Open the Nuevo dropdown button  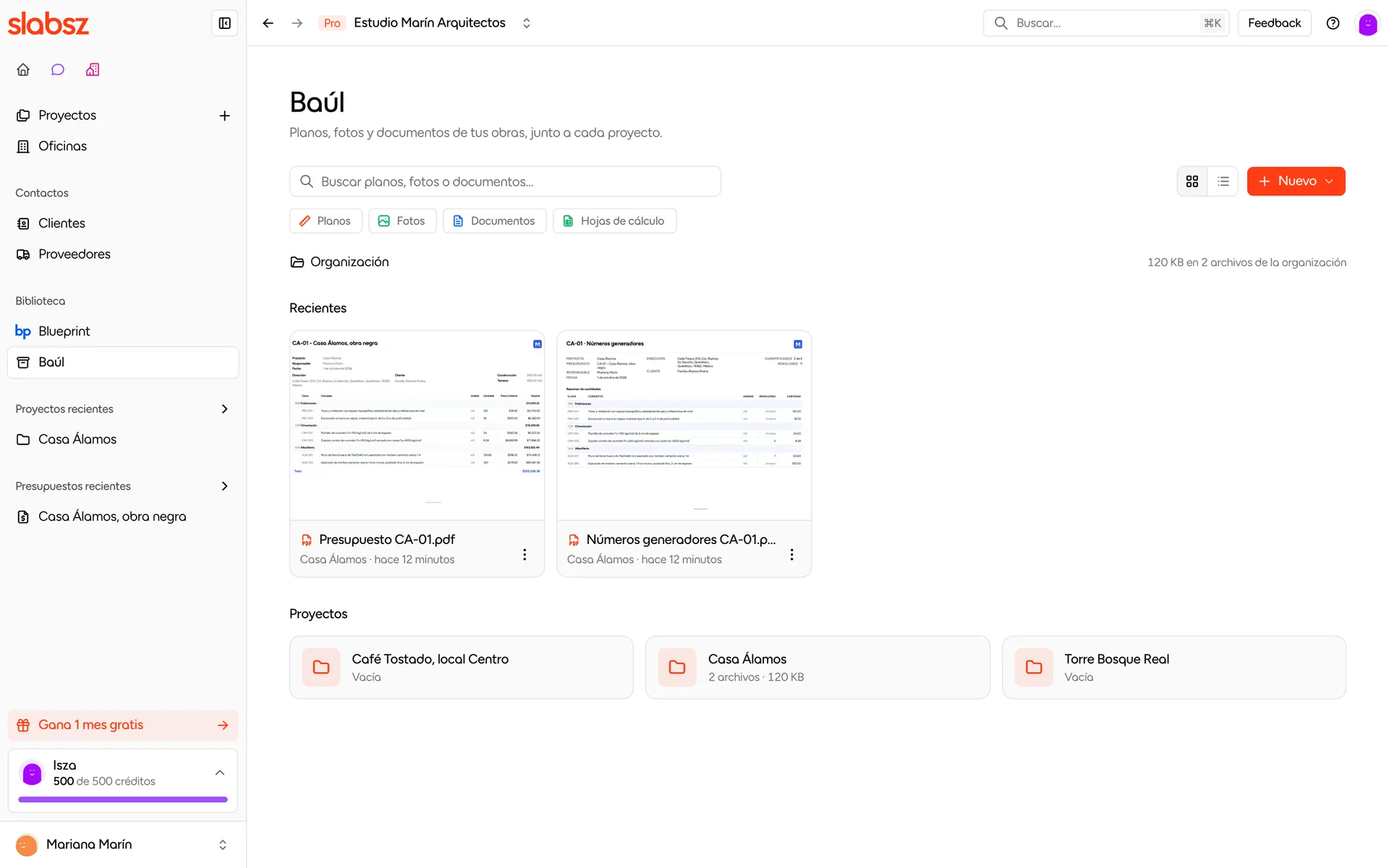click(1296, 182)
